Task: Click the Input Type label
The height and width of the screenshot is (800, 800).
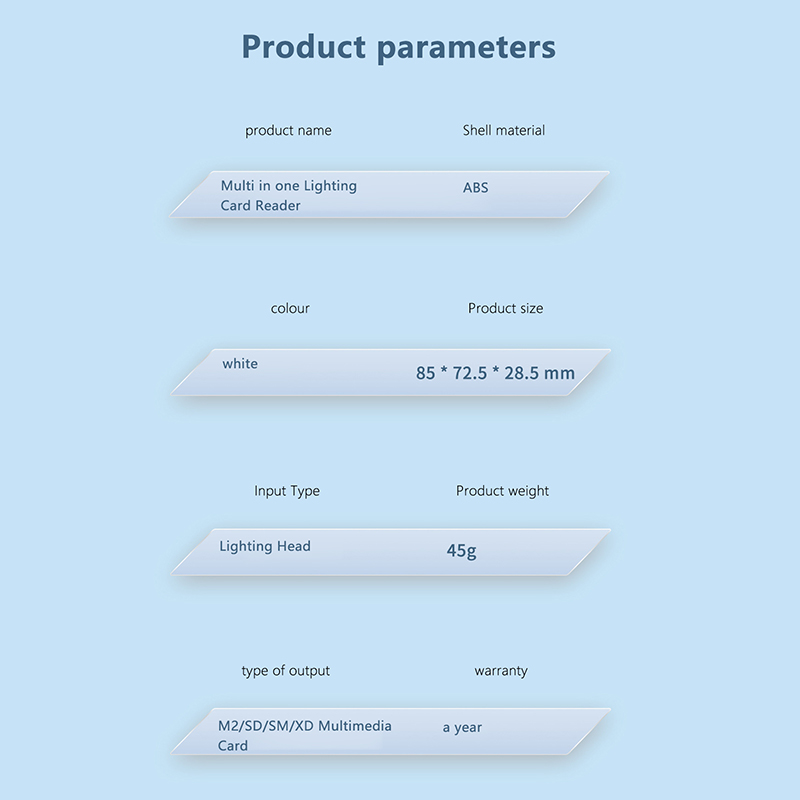Action: click(x=287, y=491)
